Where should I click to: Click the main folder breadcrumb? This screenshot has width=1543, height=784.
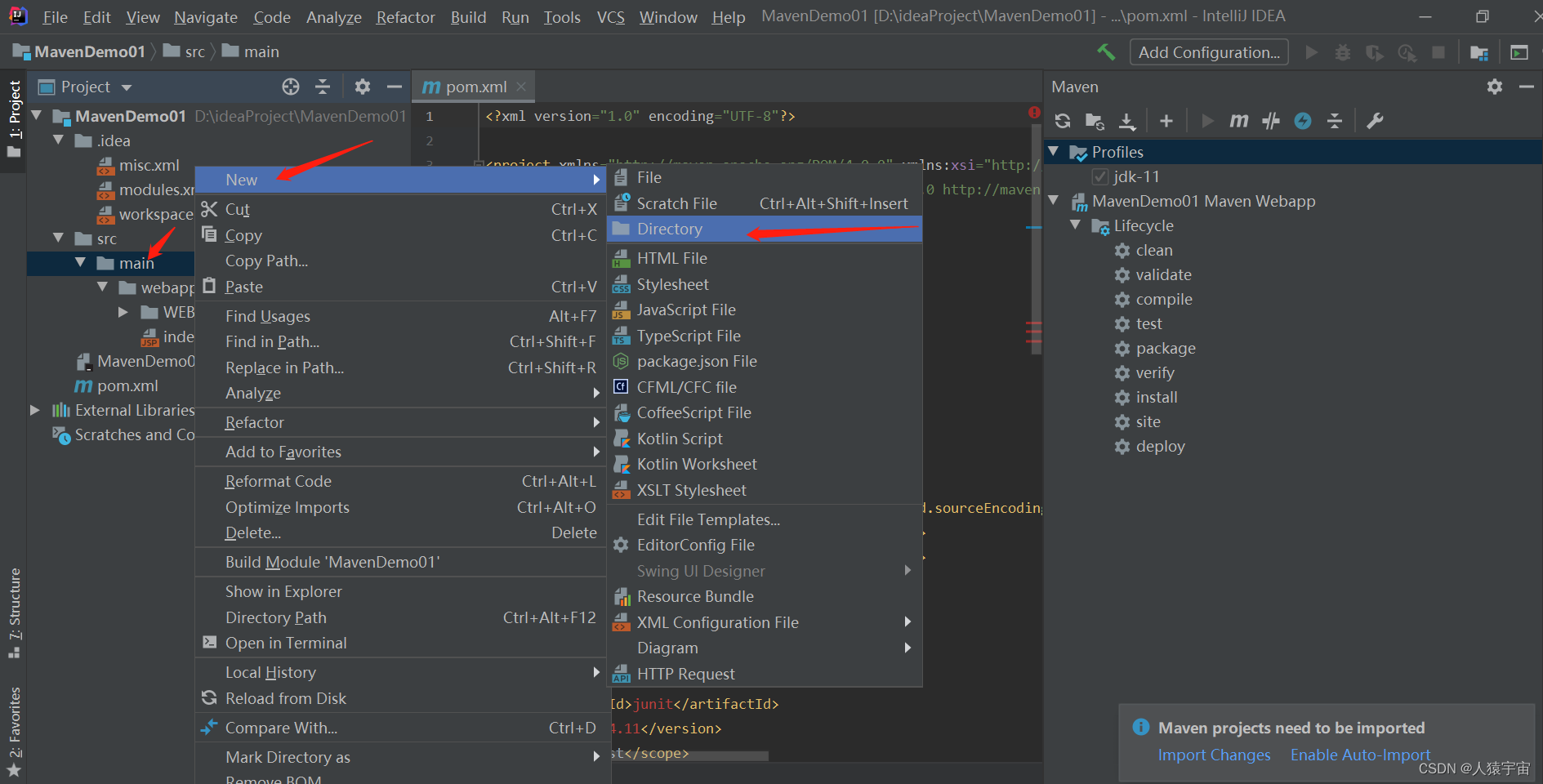[x=251, y=52]
